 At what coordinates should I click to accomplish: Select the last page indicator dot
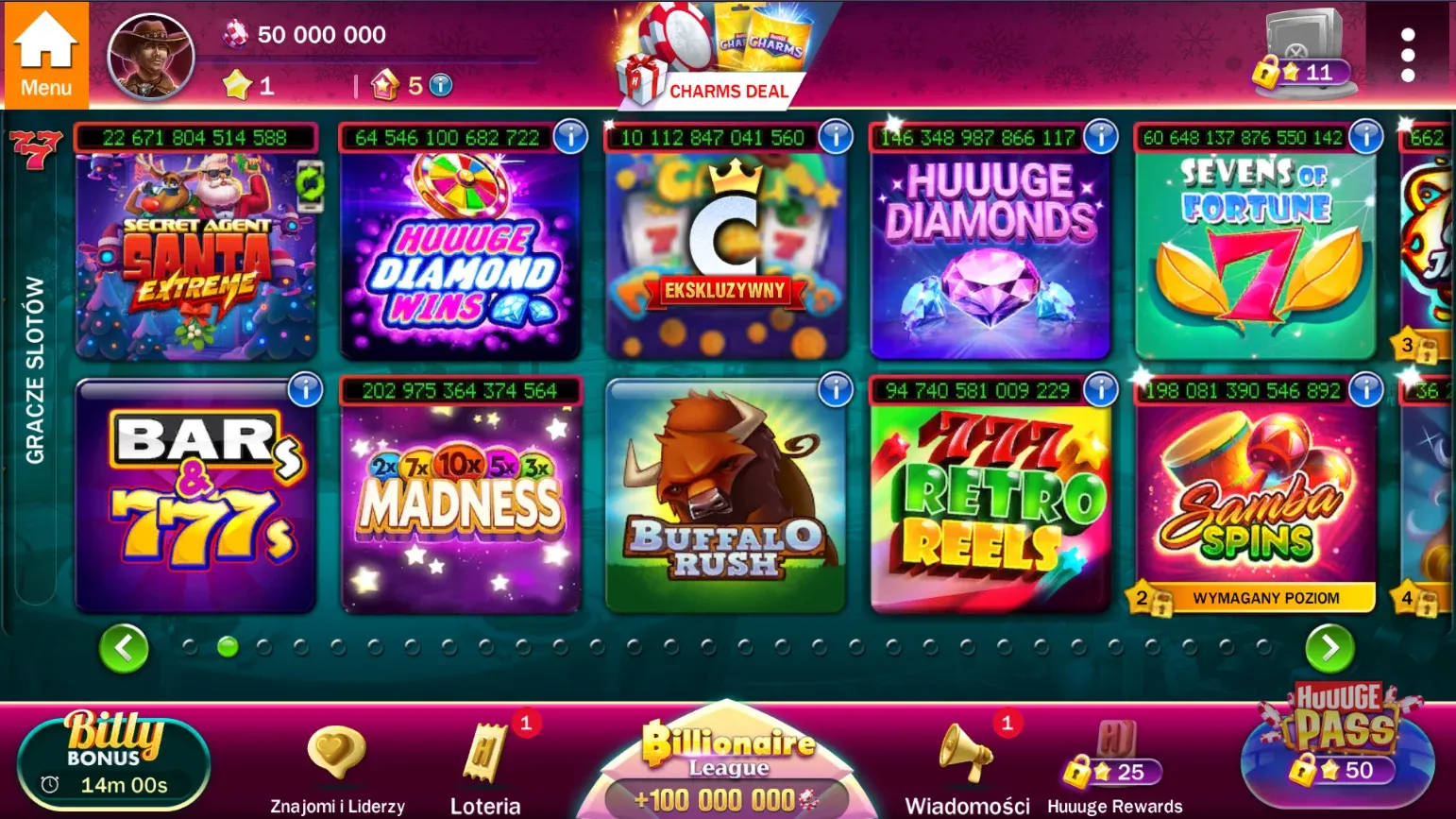tap(1262, 647)
